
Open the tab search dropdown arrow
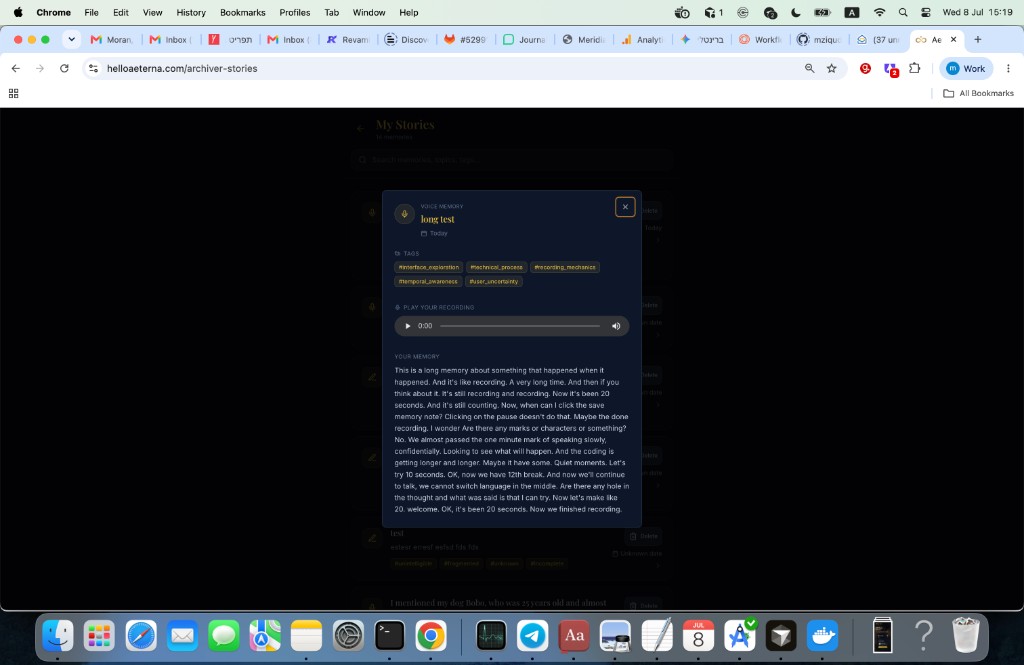tap(71, 39)
